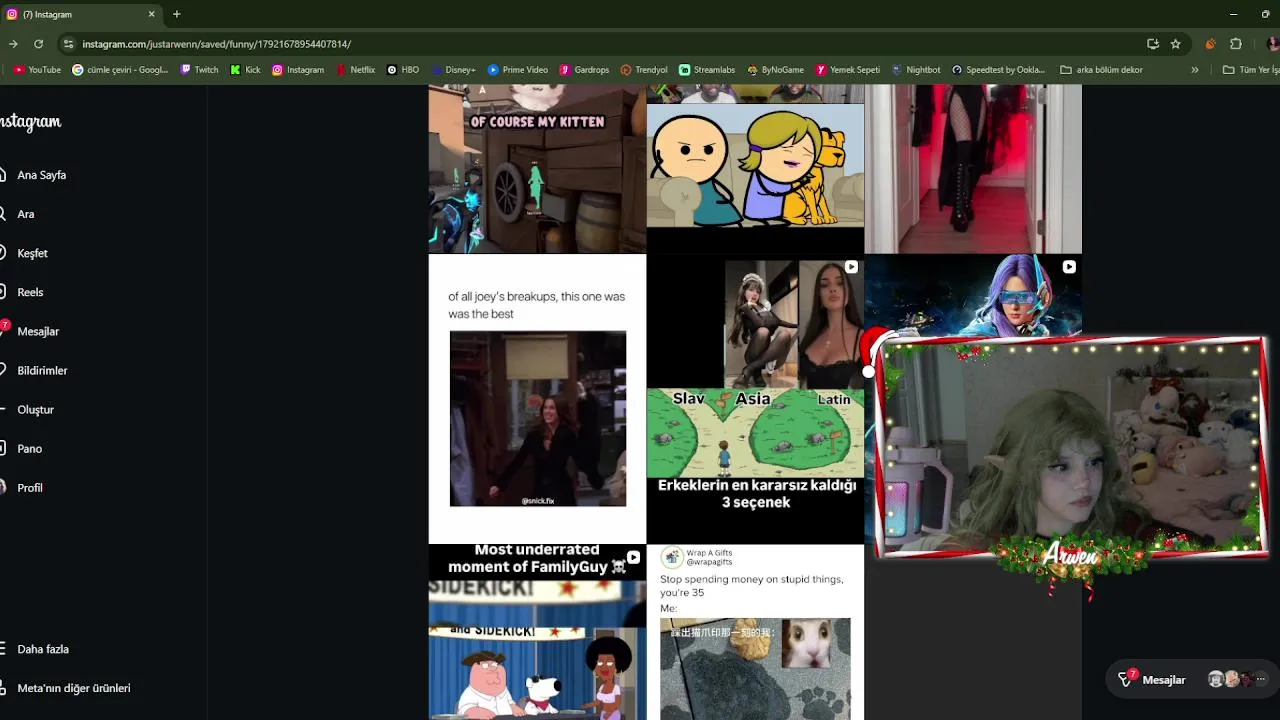This screenshot has height=720, width=1280.
Task: Click the orange extension icon in toolbar
Action: 1210,44
